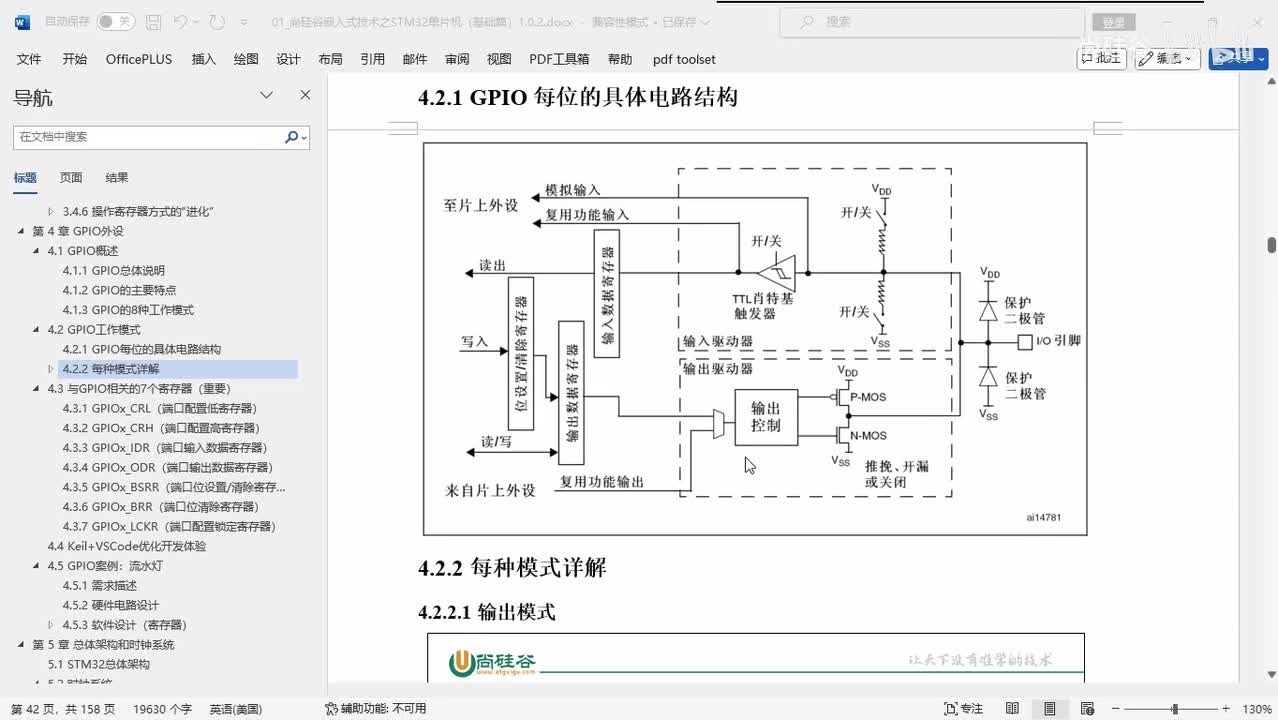The width and height of the screenshot is (1278, 720).
Task: Select the 结果 navigation tab
Action: (117, 178)
